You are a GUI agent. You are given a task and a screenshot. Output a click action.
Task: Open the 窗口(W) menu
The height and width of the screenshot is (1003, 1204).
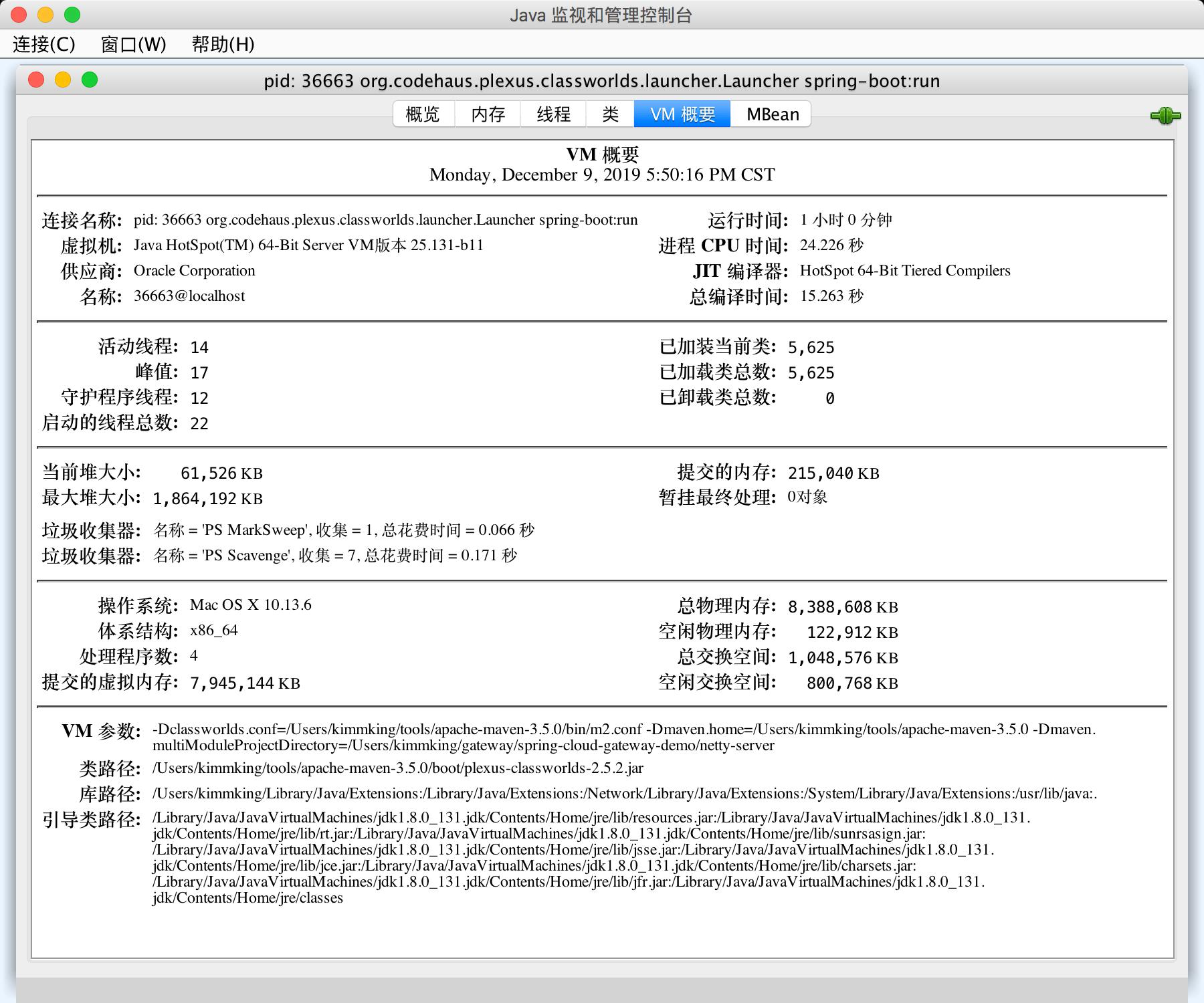click(x=132, y=44)
